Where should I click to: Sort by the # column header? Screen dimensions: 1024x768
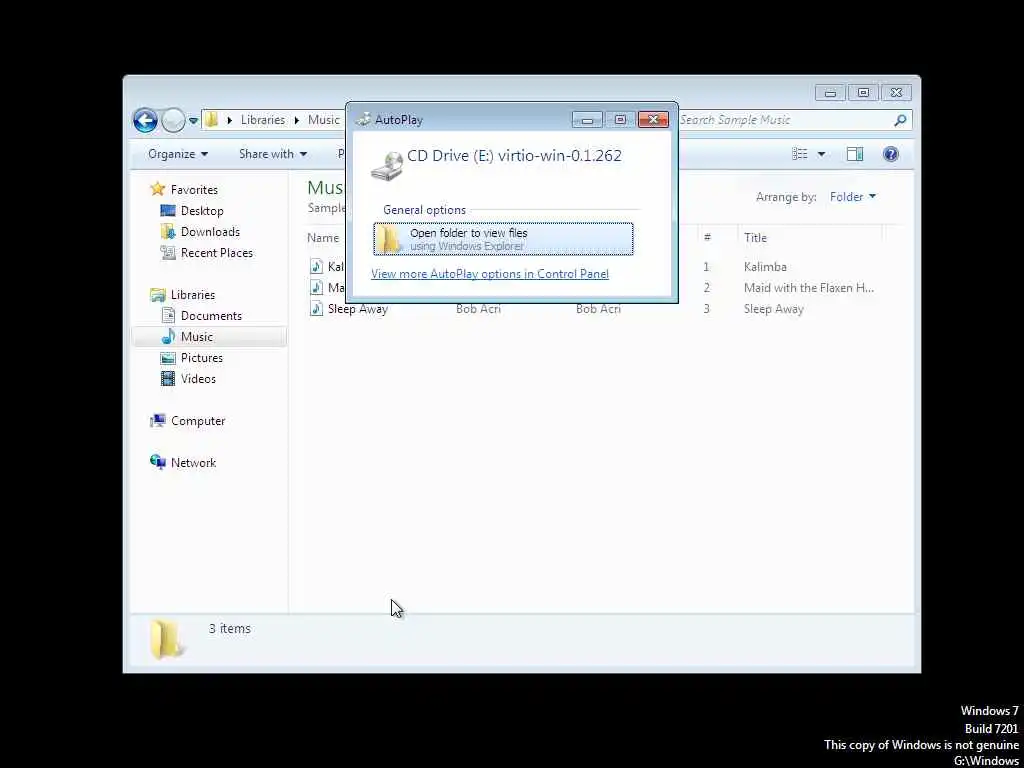[707, 238]
